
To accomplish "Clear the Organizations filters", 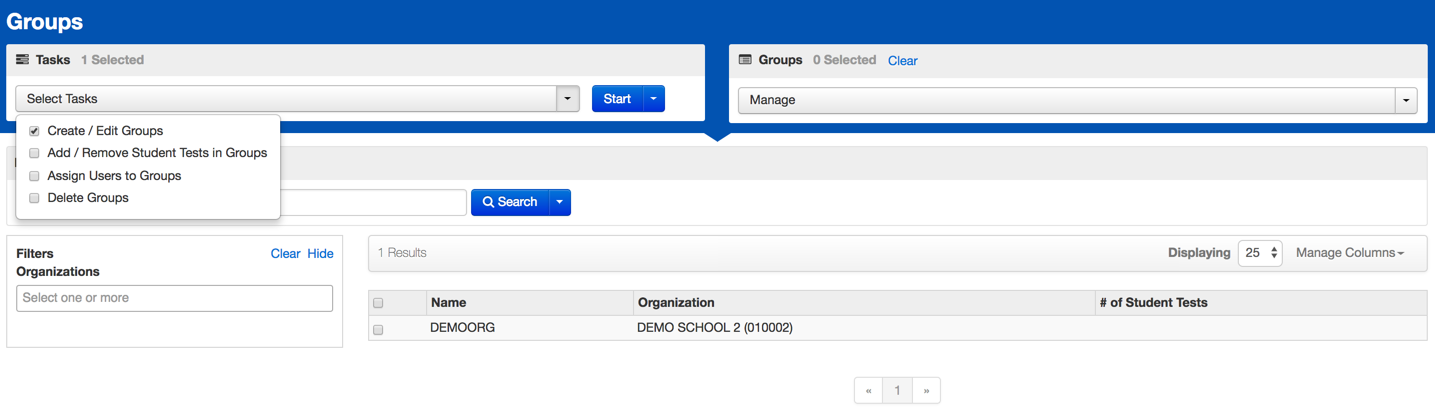I will tap(285, 254).
